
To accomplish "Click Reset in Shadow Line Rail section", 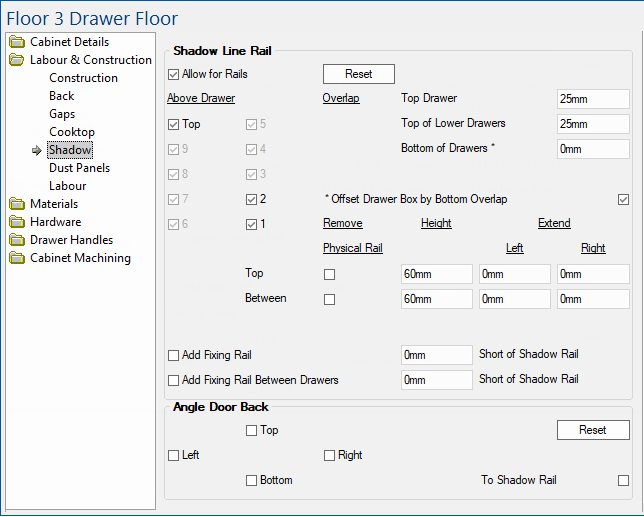I will tap(358, 74).
